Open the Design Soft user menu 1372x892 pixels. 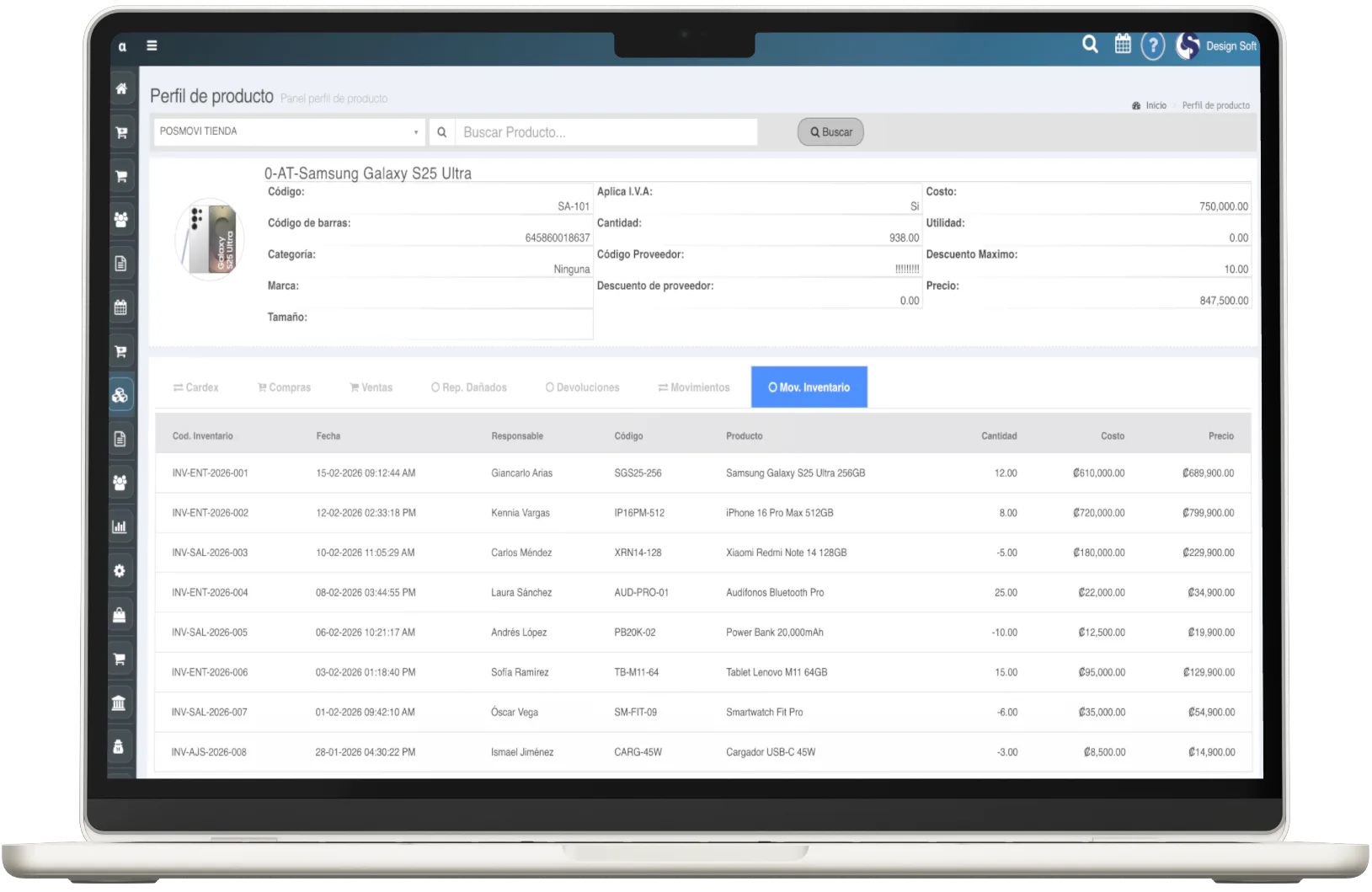[1218, 46]
